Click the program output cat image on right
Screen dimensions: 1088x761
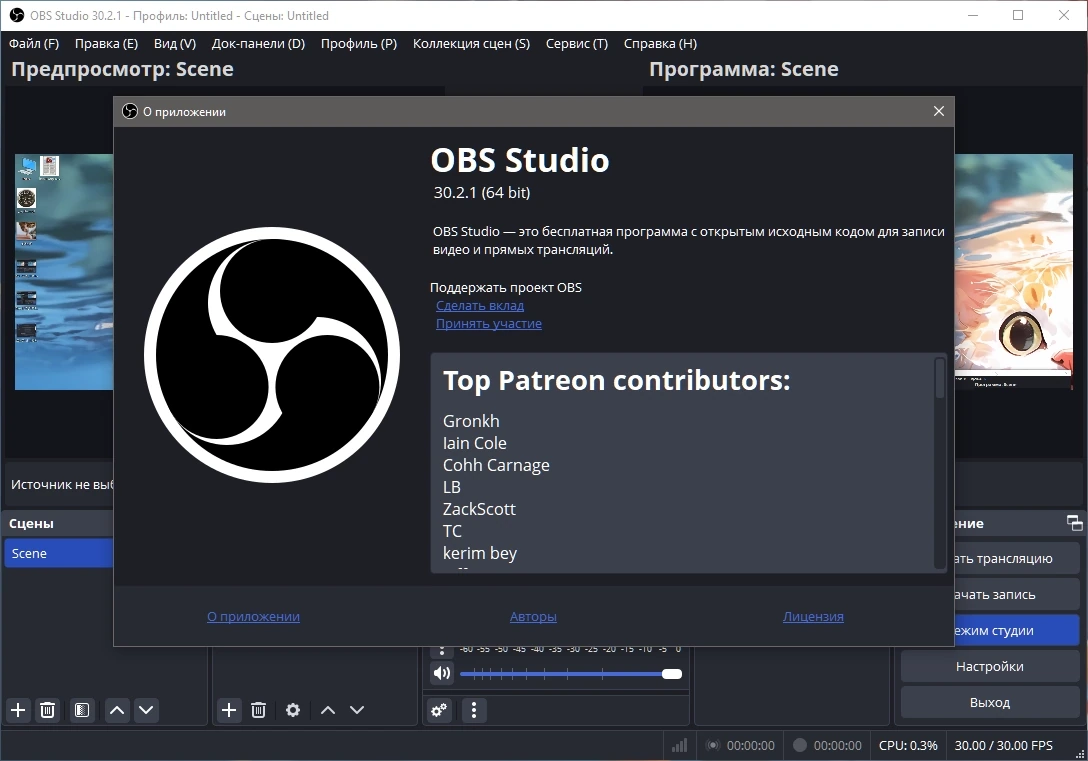pos(1014,271)
